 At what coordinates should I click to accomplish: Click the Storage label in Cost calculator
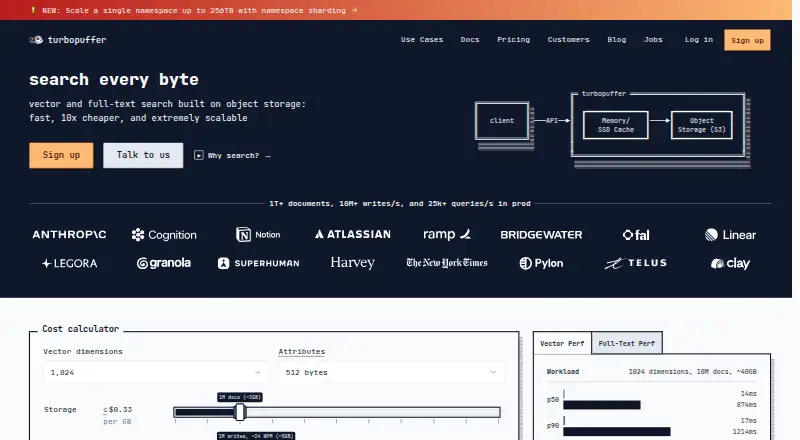(x=60, y=409)
